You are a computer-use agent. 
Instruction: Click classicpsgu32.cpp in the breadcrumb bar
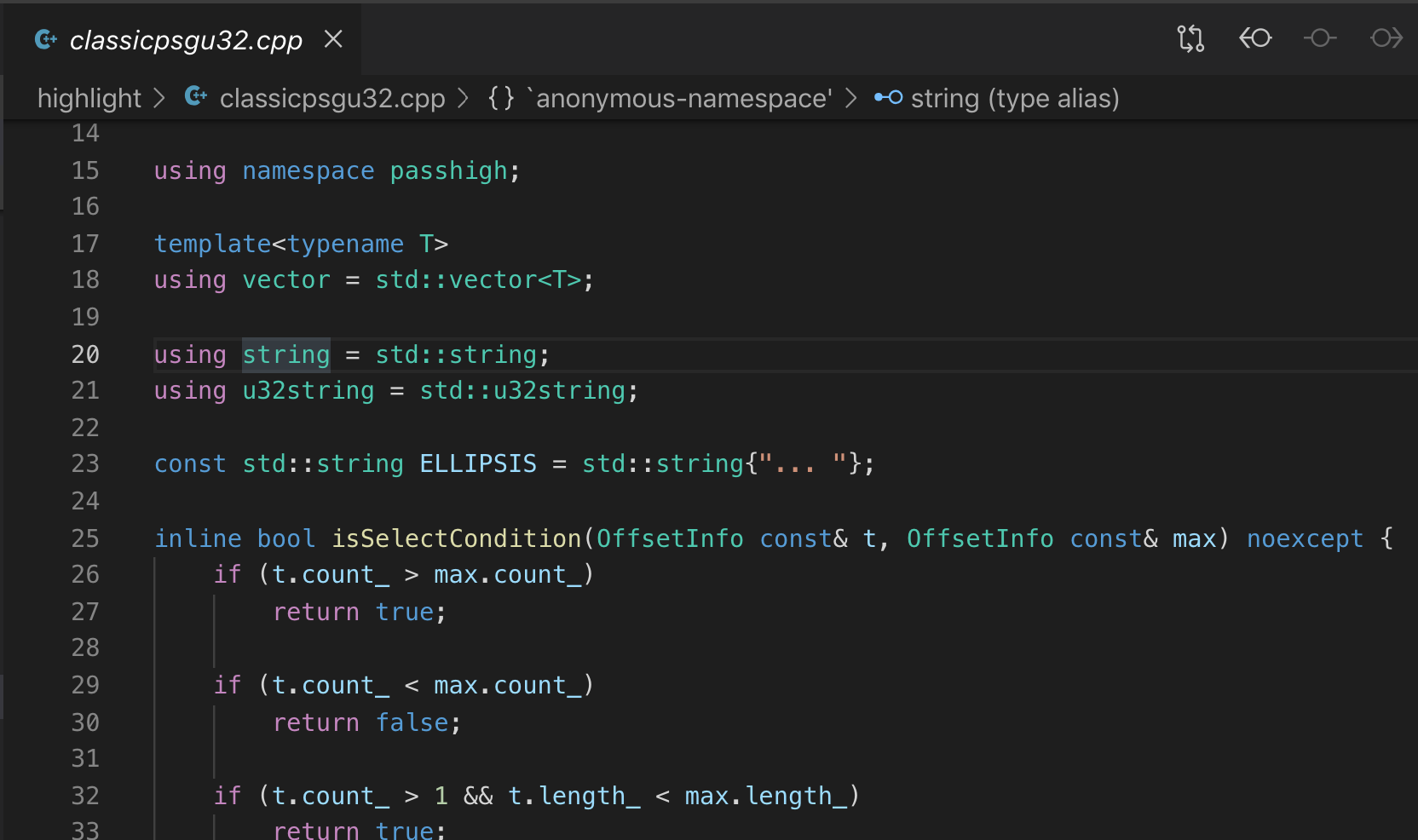point(332,98)
